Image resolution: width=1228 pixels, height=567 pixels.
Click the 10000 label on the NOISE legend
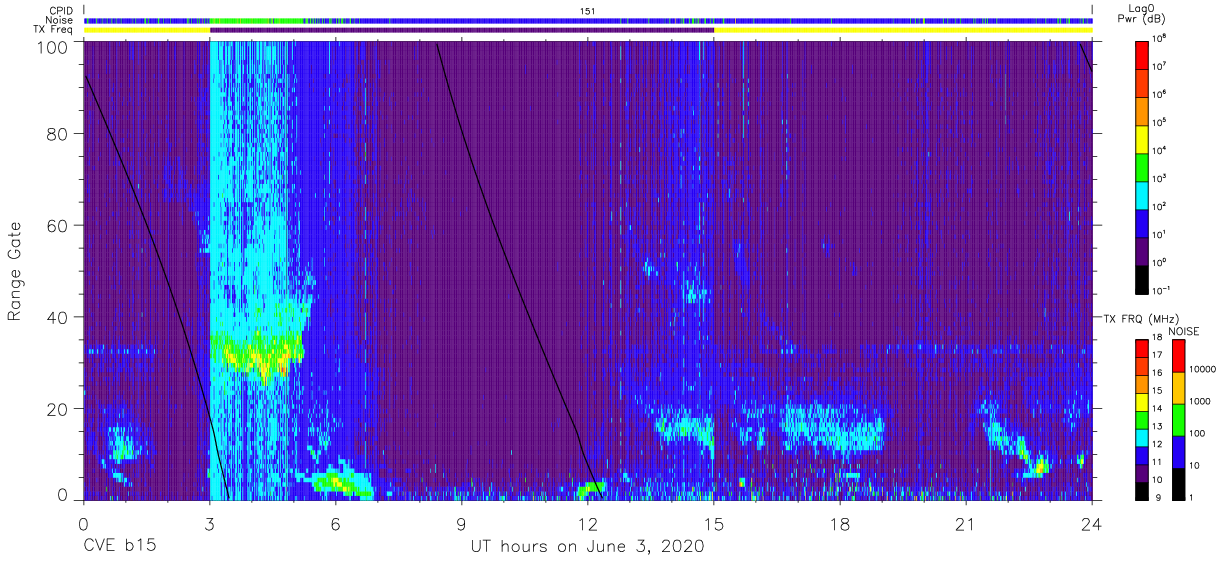click(x=1203, y=369)
